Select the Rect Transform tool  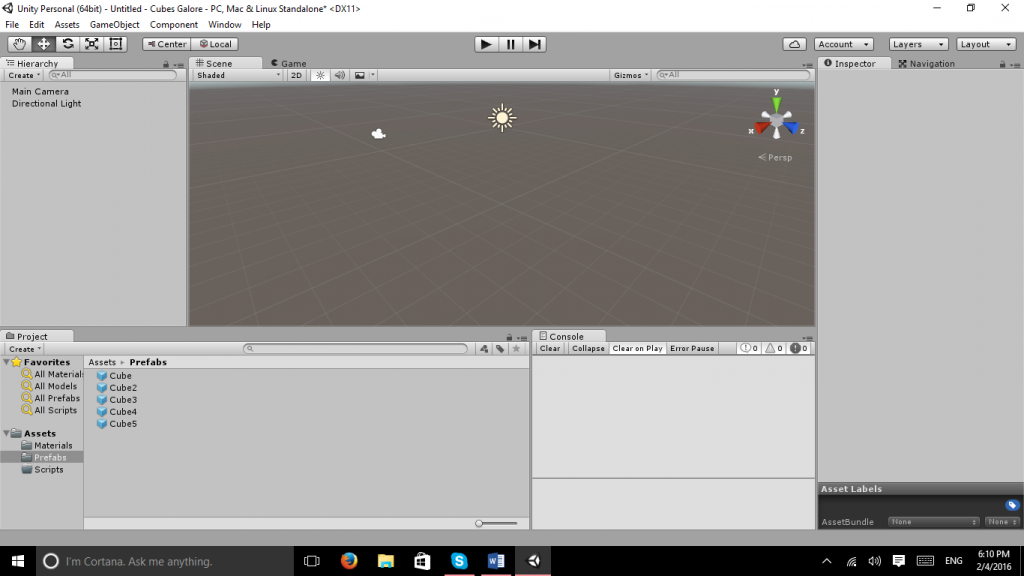[x=113, y=43]
